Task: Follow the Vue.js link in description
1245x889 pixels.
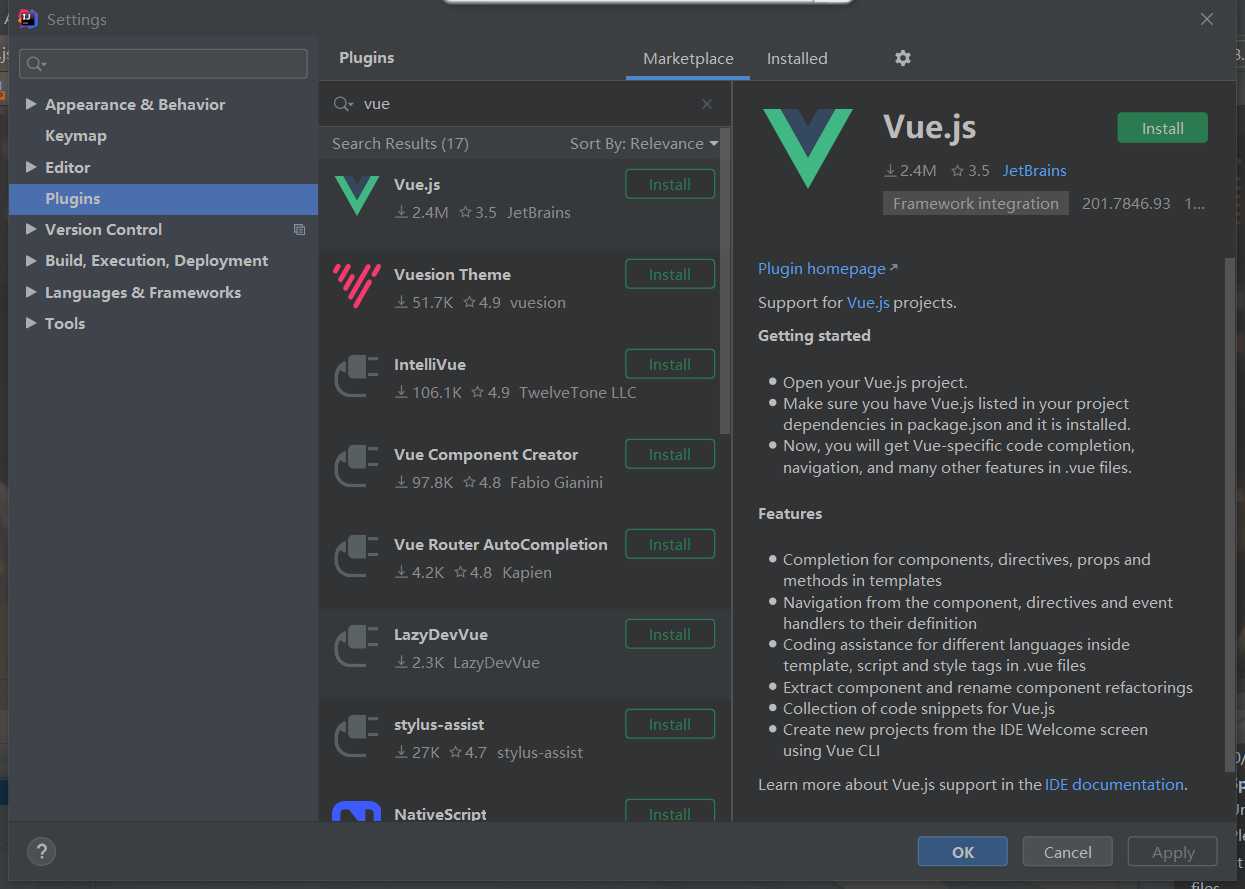Action: 868,302
